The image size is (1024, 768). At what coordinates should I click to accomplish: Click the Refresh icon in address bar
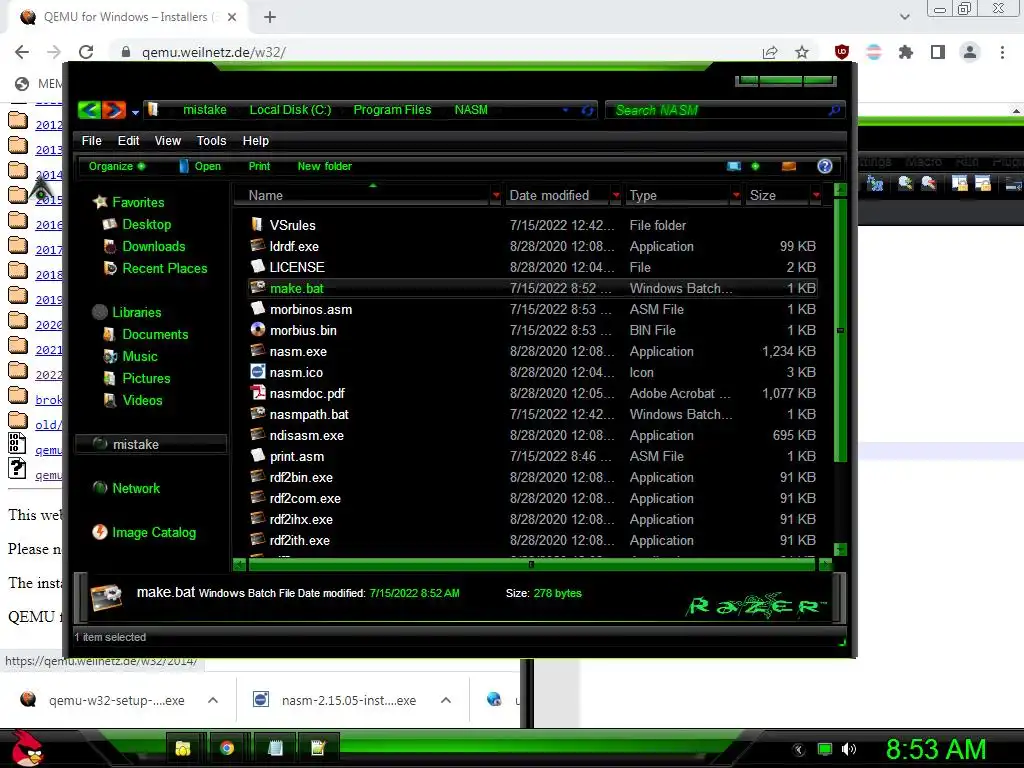click(x=587, y=110)
